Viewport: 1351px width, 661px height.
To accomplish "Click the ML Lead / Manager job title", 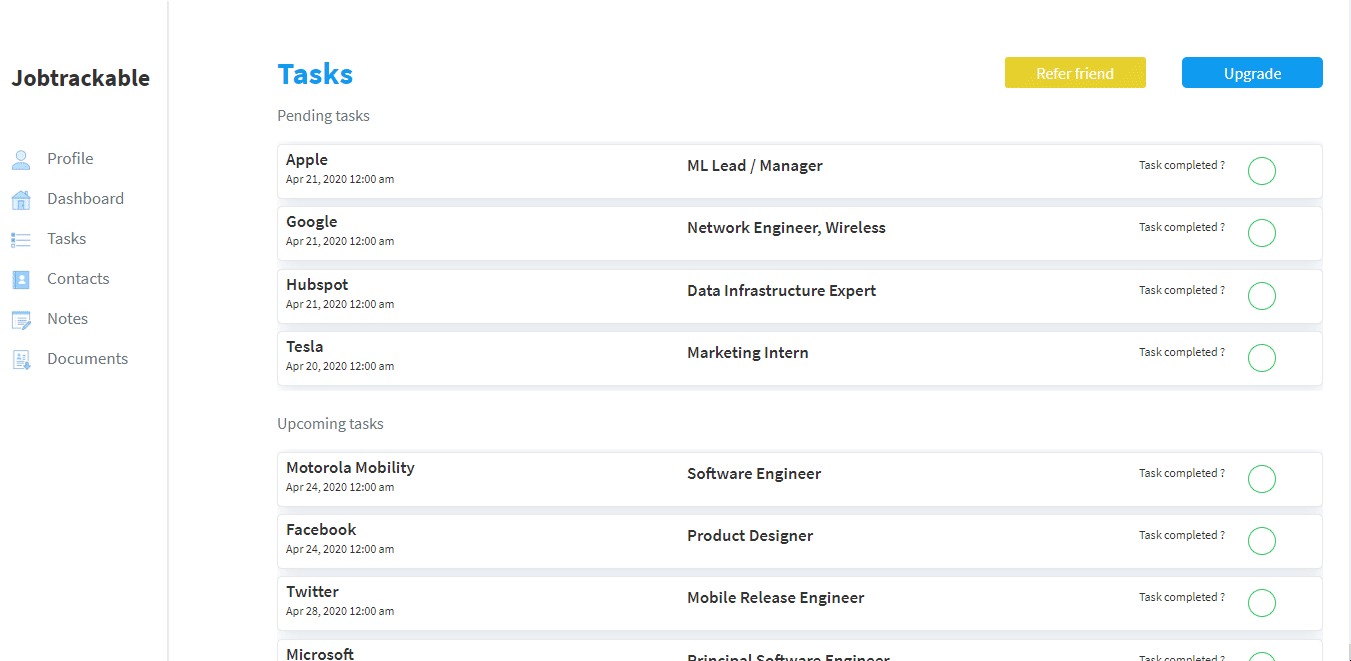I will [755, 166].
